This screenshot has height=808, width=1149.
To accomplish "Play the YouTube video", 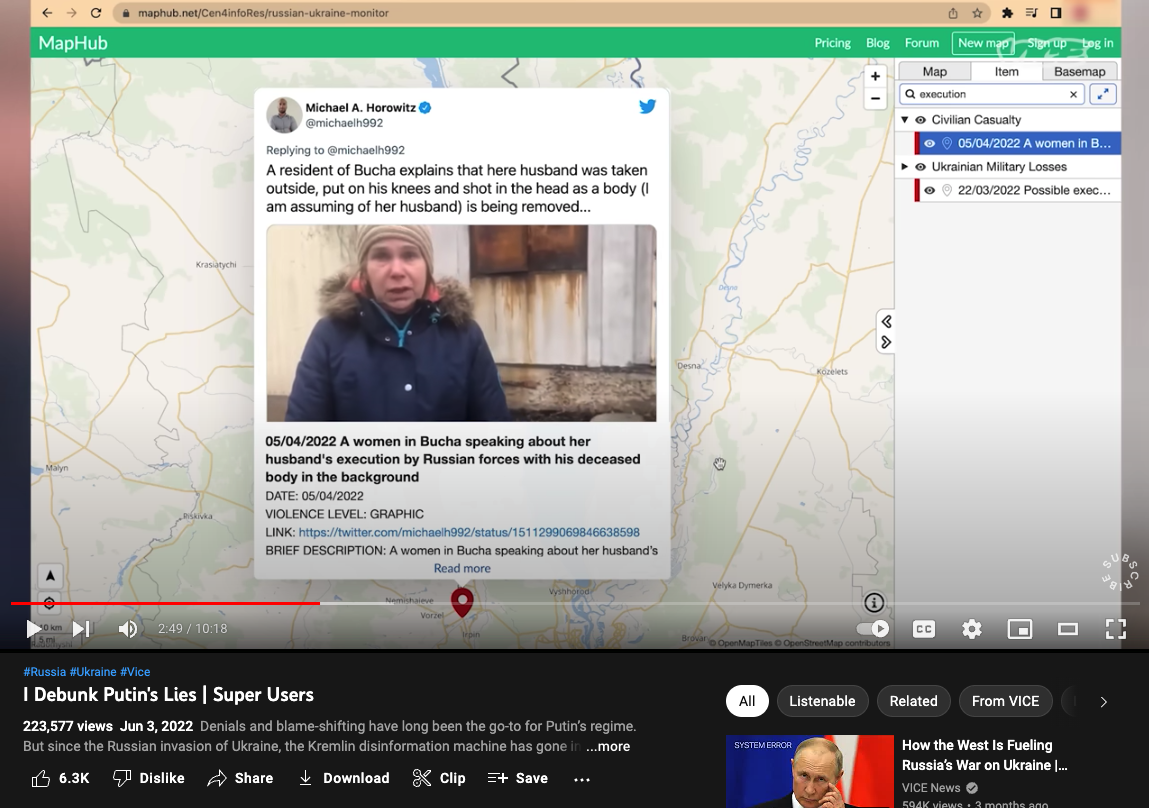I will (34, 629).
